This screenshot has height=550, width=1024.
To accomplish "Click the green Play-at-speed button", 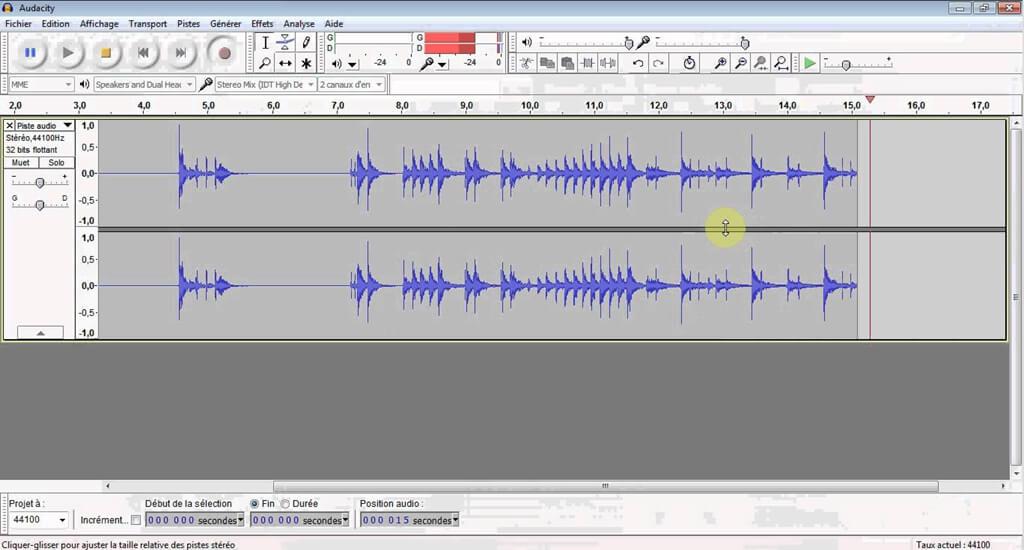I will click(810, 63).
